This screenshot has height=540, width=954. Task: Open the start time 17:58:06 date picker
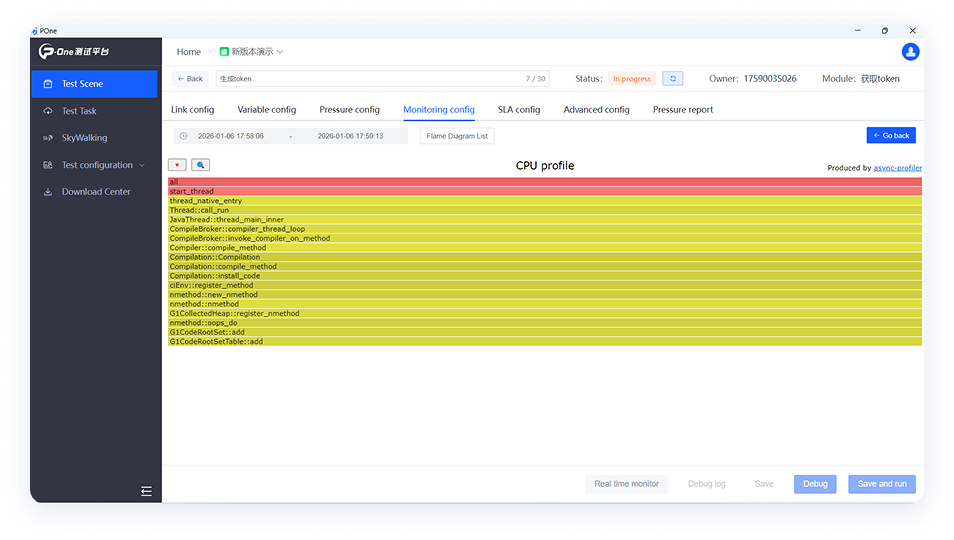pyautogui.click(x=231, y=136)
